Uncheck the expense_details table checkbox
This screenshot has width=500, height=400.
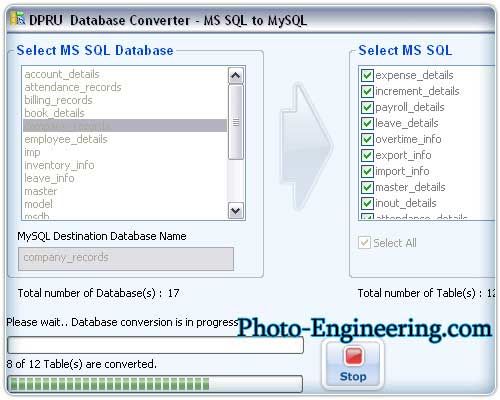[367, 75]
